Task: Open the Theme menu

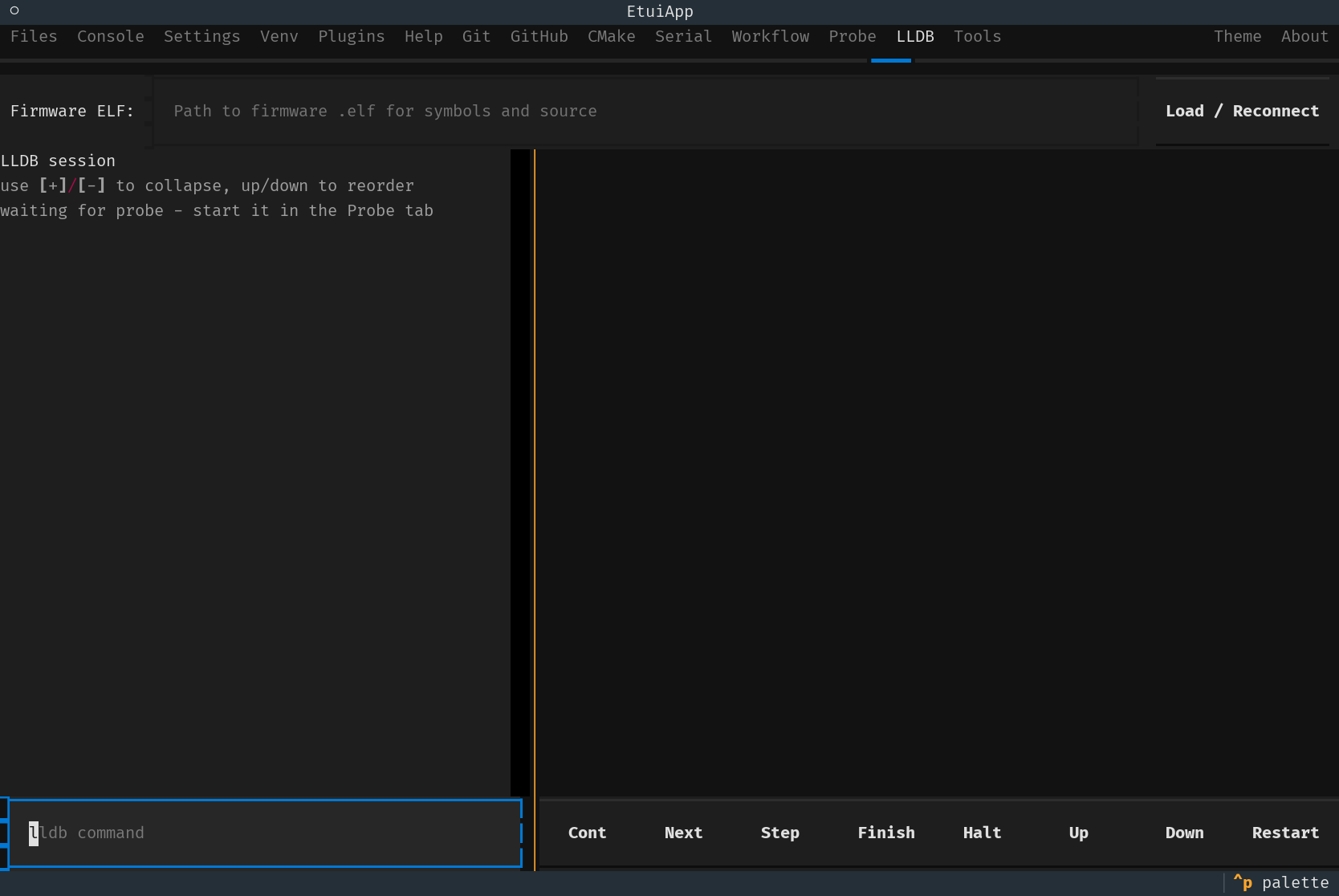Action: pyautogui.click(x=1238, y=36)
